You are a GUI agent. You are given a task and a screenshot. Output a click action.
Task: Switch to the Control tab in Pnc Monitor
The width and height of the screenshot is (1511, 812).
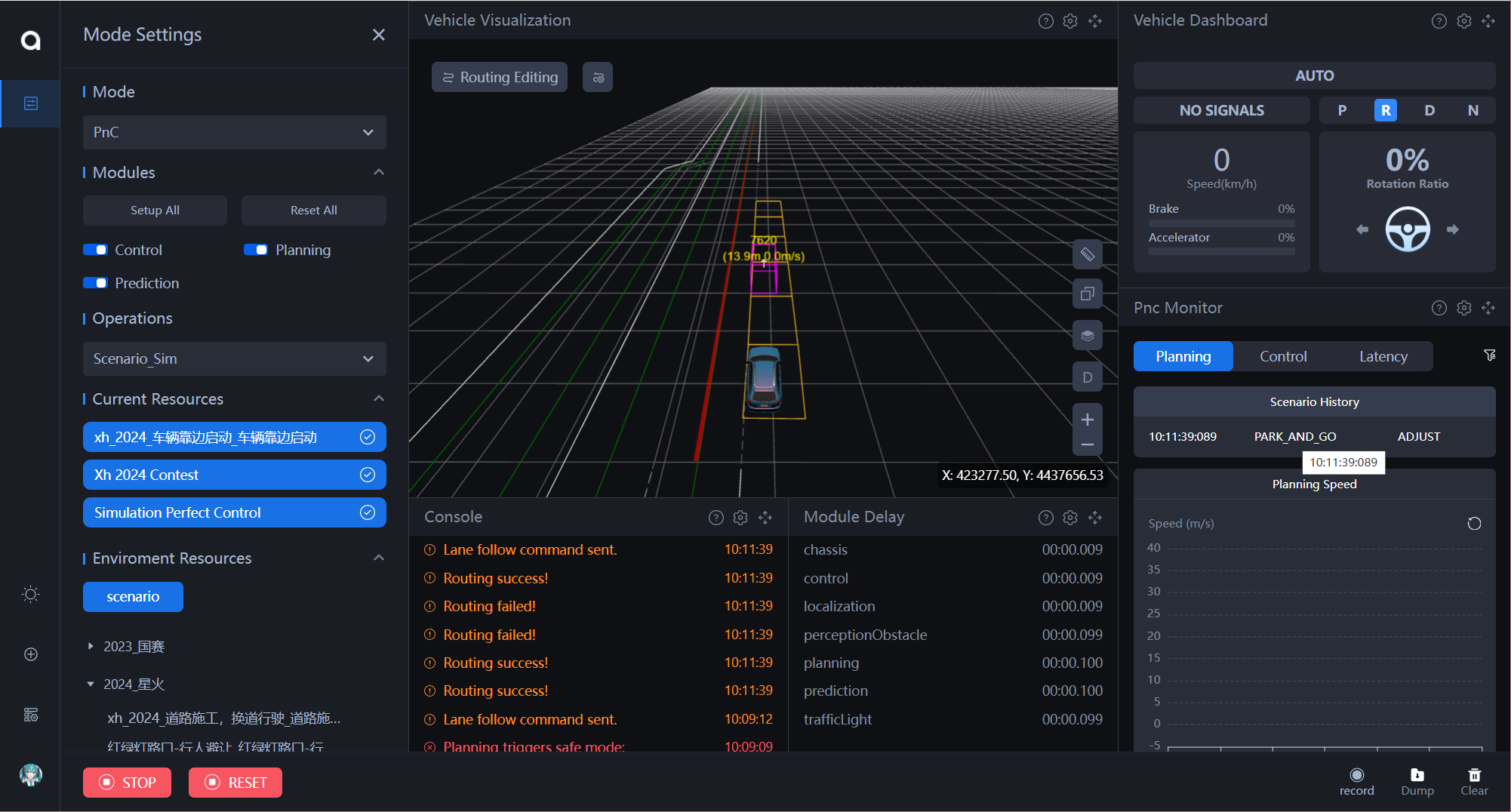[1282, 356]
